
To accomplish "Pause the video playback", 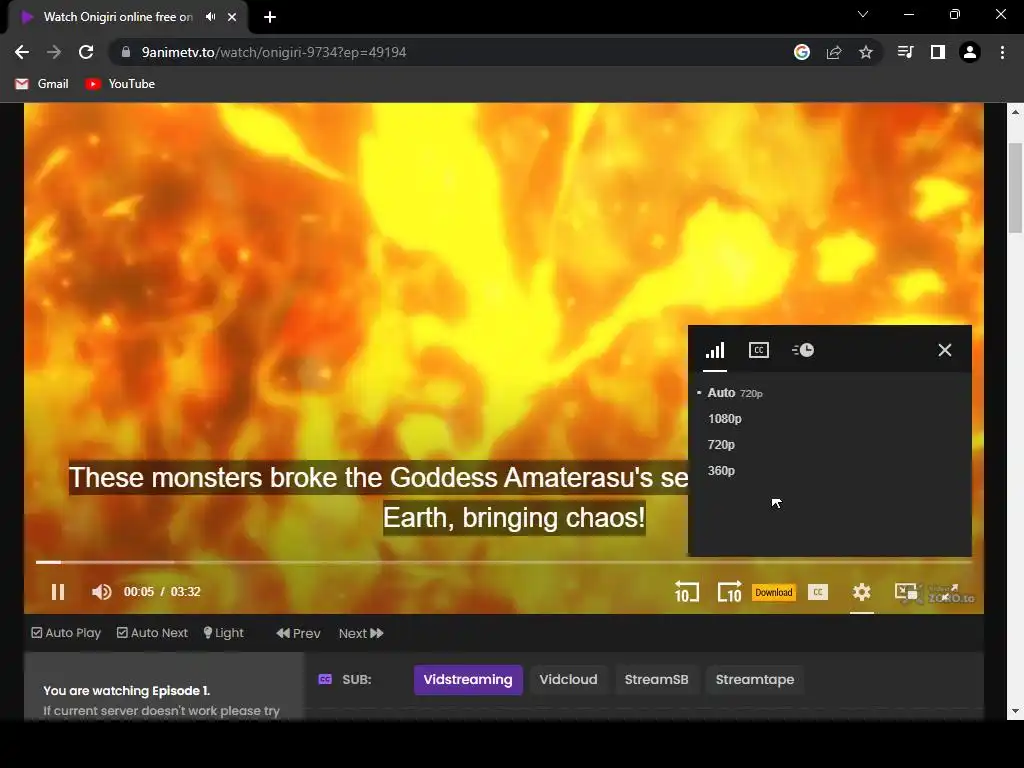I will 58,592.
